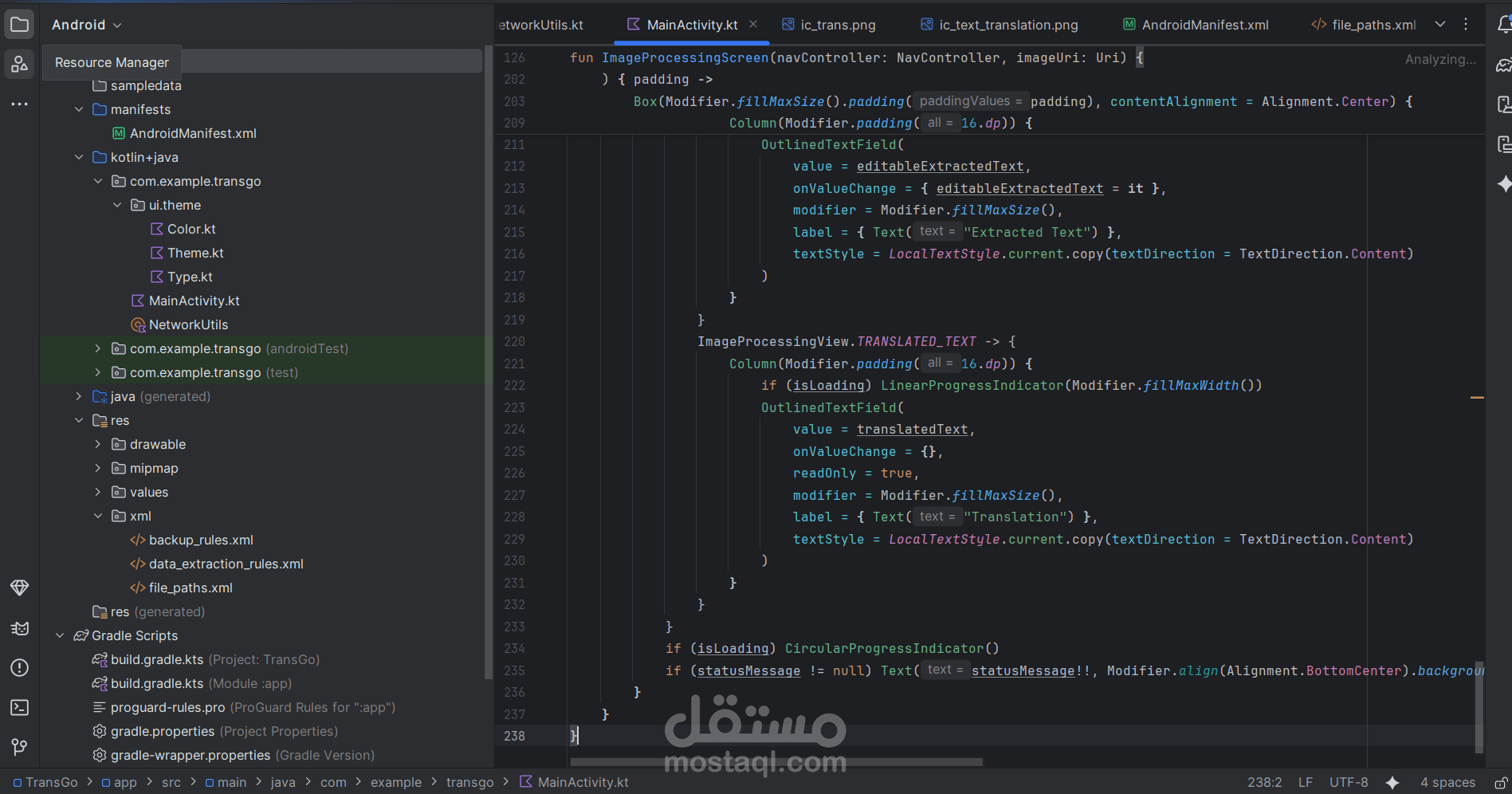Open the Git version control panel
The height and width of the screenshot is (794, 1512).
click(19, 748)
